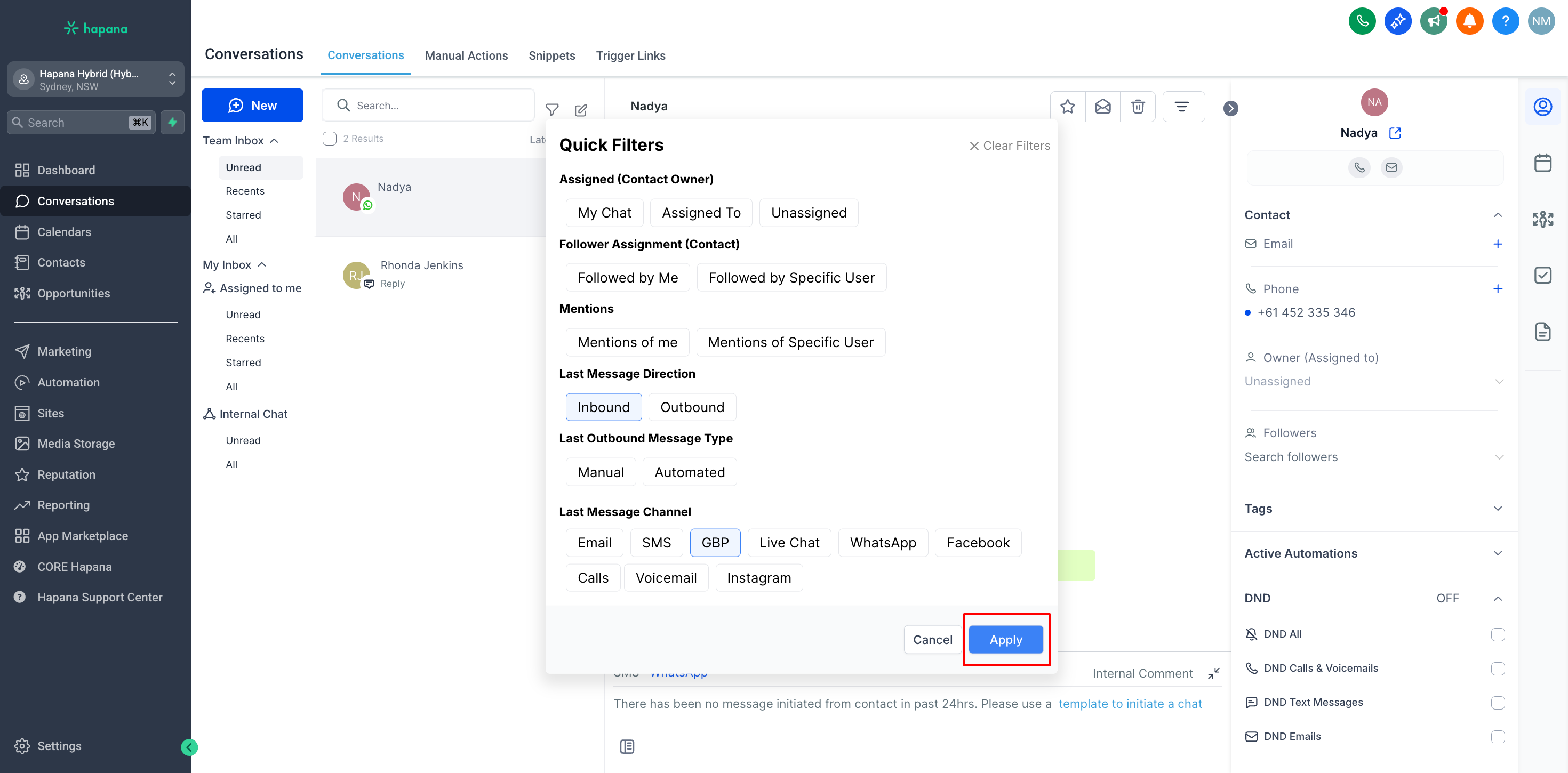Screen dimensions: 1568x773
Task: Click the conversation filter funnel icon
Action: coord(551,110)
